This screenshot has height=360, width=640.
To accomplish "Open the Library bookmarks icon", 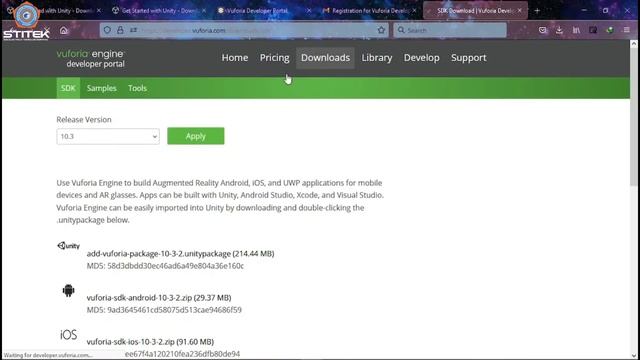I will click(576, 30).
